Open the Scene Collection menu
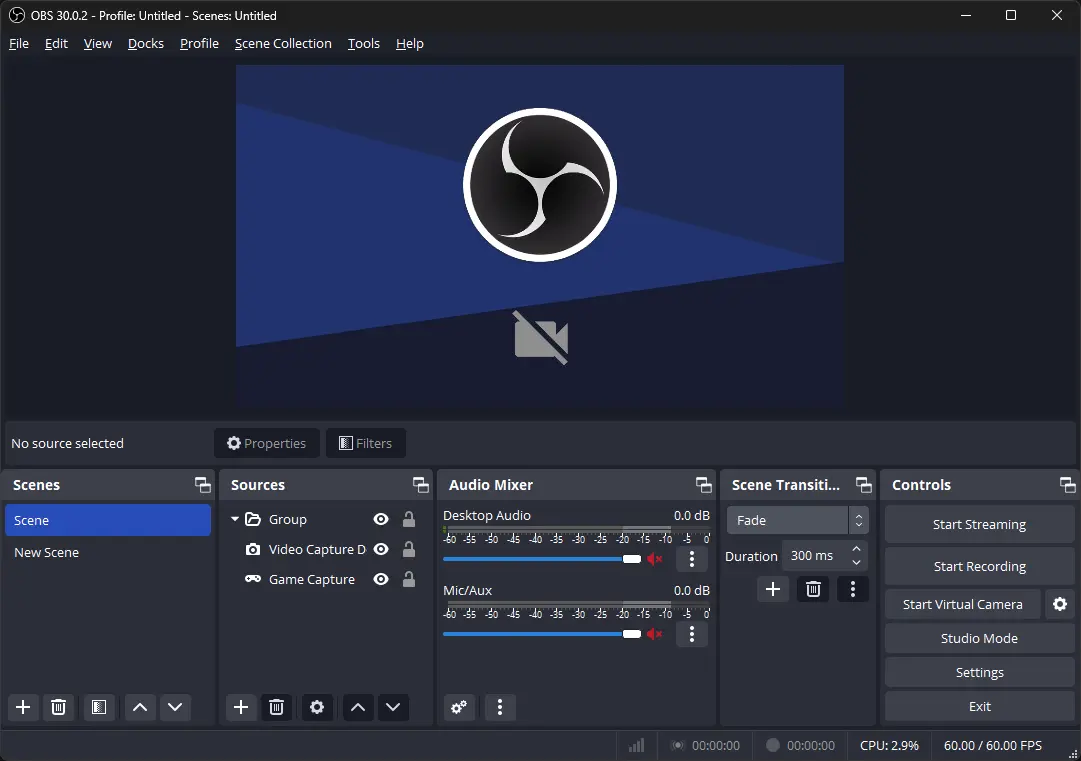This screenshot has height=761, width=1081. (283, 43)
